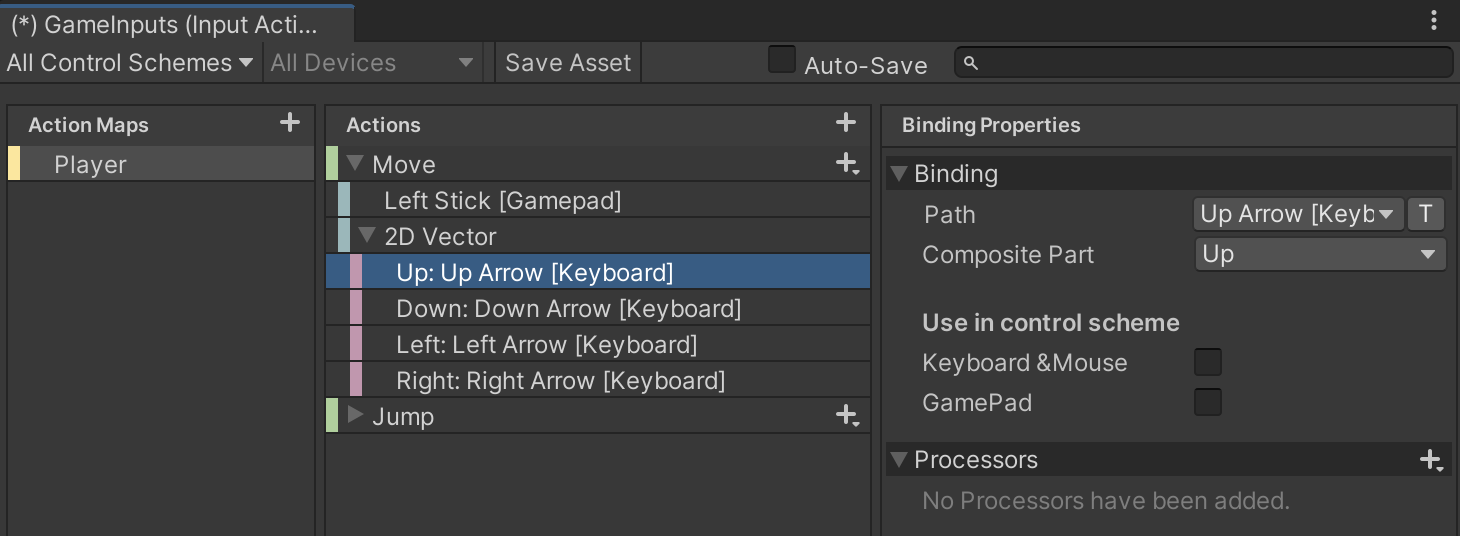Open the All Control Schemes dropdown

click(130, 63)
